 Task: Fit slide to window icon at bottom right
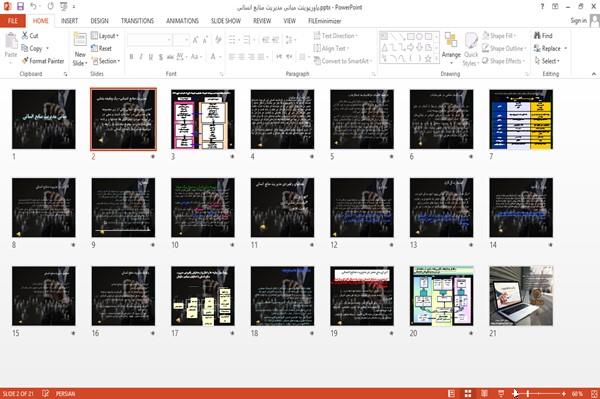[x=594, y=394]
